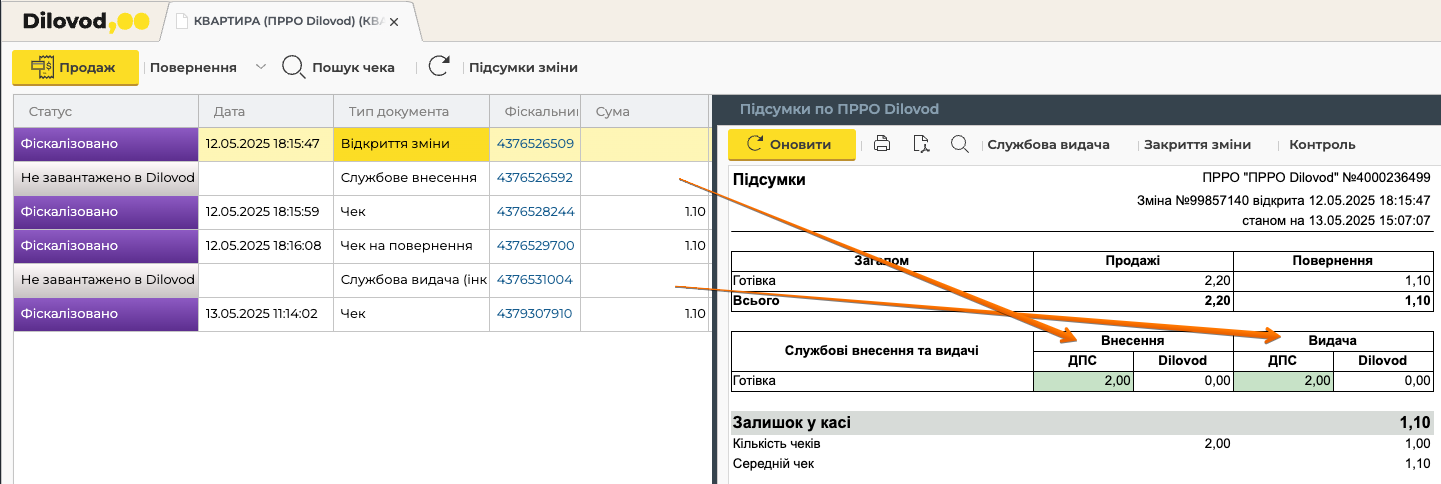Open Підсумки зміни shift totals
Screen dimensions: 1441x484
click(x=523, y=68)
